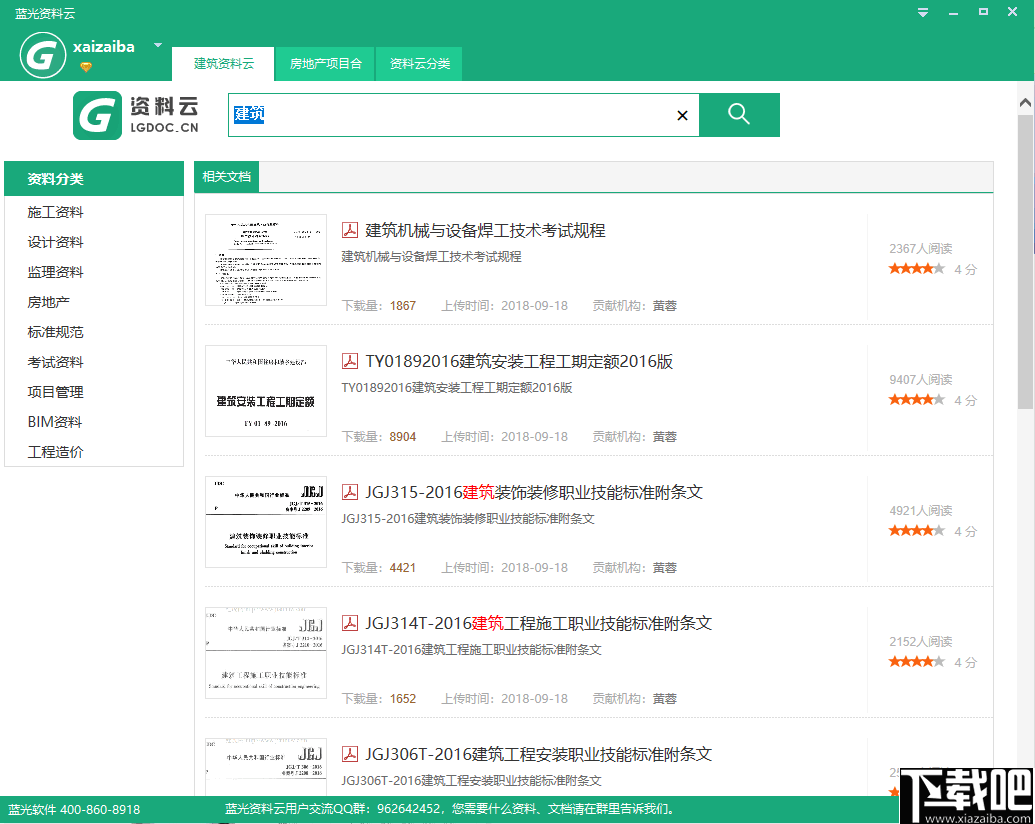
Task: Click the VIP diamond icon under xaizaiba
Action: (x=86, y=65)
